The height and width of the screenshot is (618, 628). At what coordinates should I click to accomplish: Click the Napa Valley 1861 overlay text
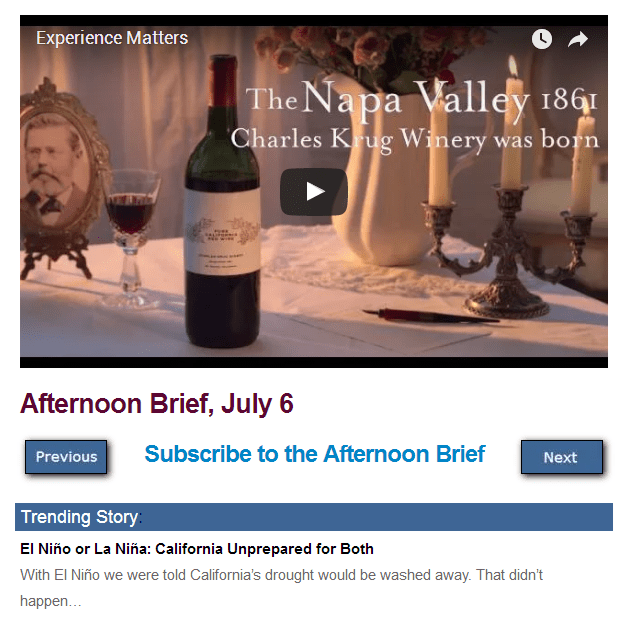[421, 99]
